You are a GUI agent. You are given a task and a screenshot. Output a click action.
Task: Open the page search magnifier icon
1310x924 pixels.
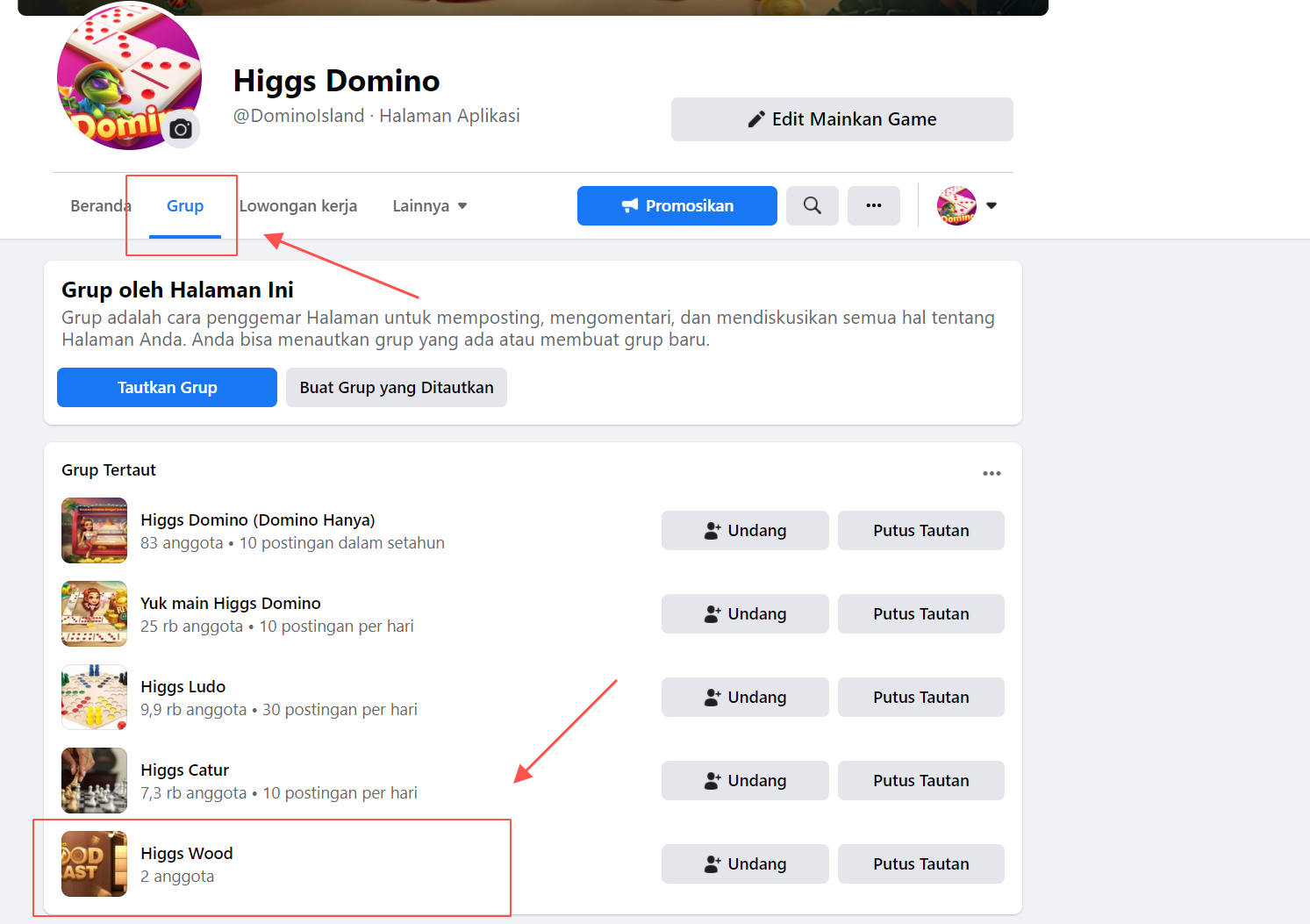click(812, 205)
